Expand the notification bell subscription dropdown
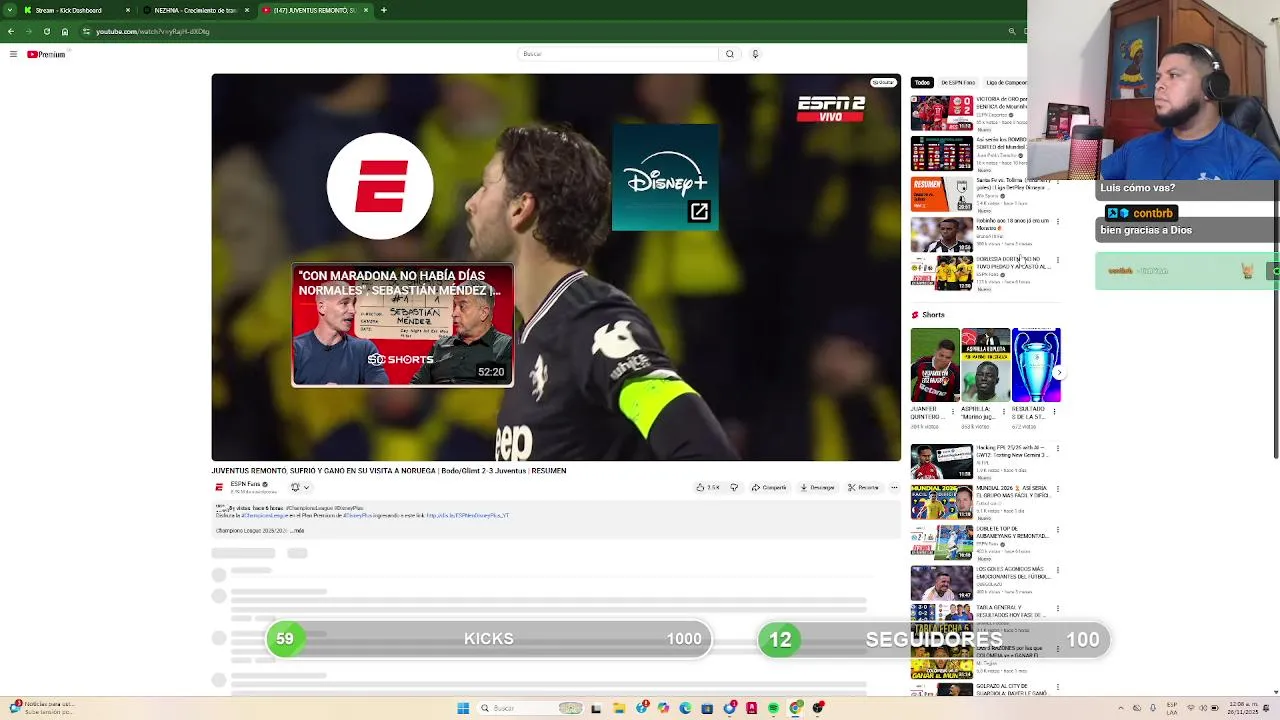Image resolution: width=1280 pixels, height=720 pixels. tap(299, 487)
